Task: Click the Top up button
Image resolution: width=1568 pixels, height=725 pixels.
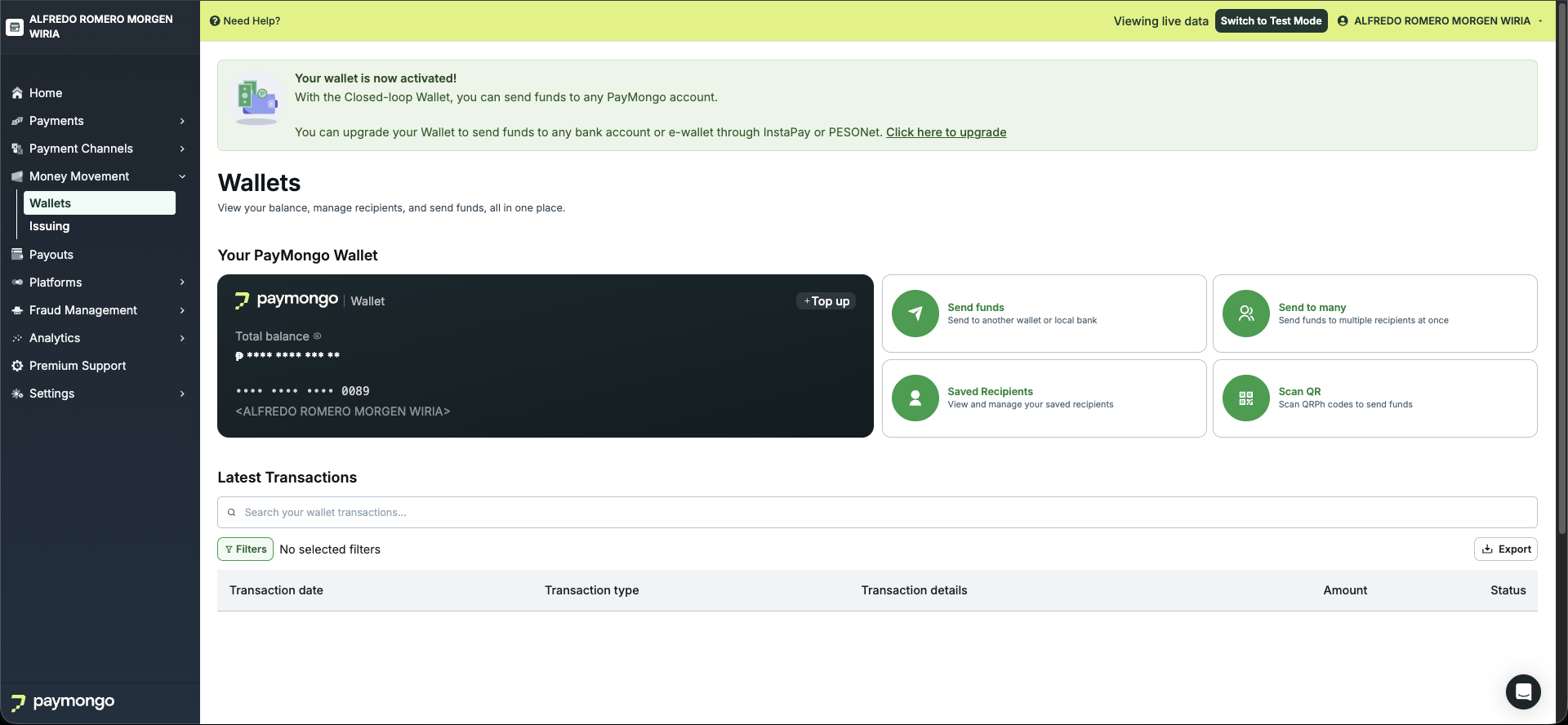Action: (826, 301)
